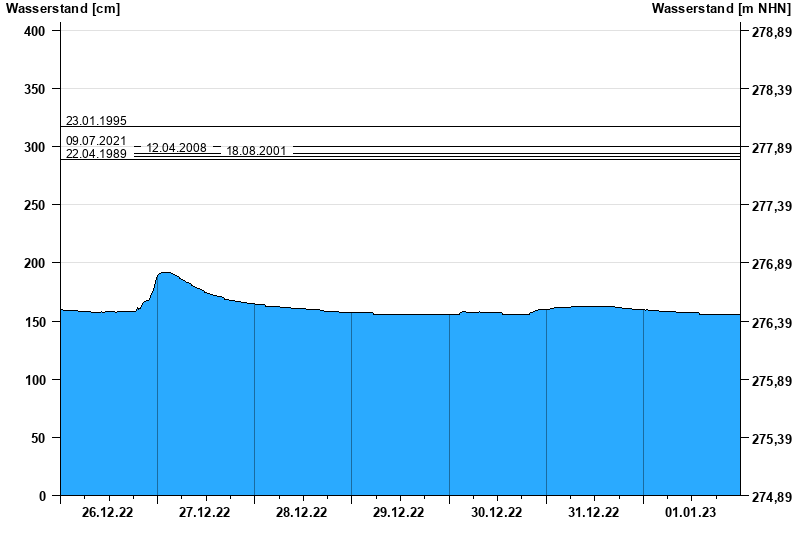
Task: Select the 01.01.23 date label
Action: (x=691, y=513)
